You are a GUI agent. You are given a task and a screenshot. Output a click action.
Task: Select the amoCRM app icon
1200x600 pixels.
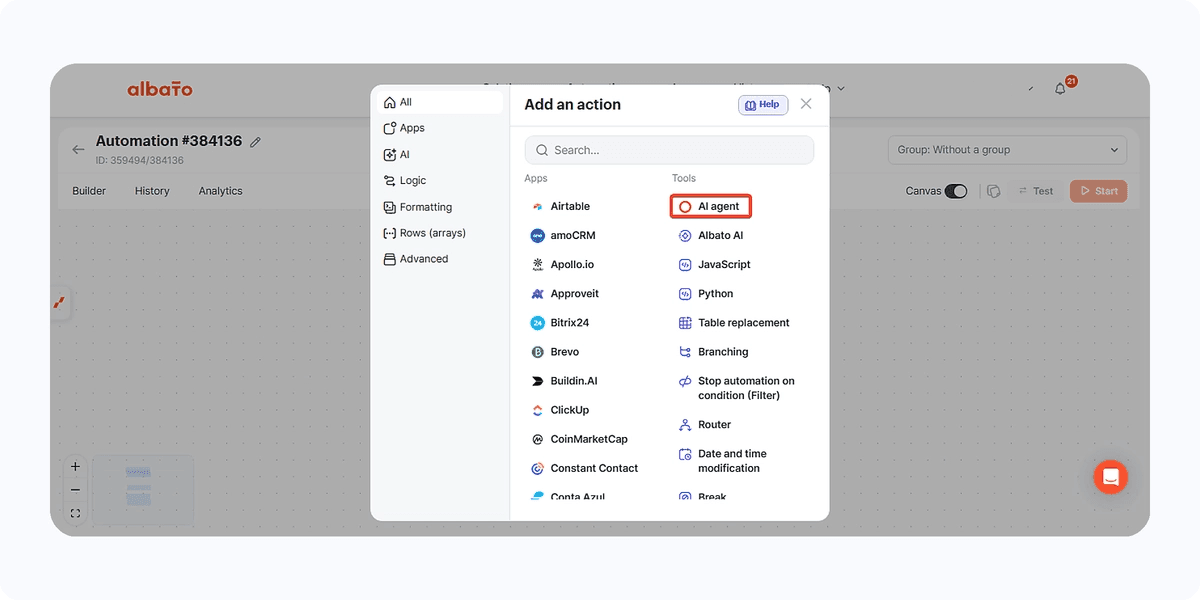(x=538, y=236)
